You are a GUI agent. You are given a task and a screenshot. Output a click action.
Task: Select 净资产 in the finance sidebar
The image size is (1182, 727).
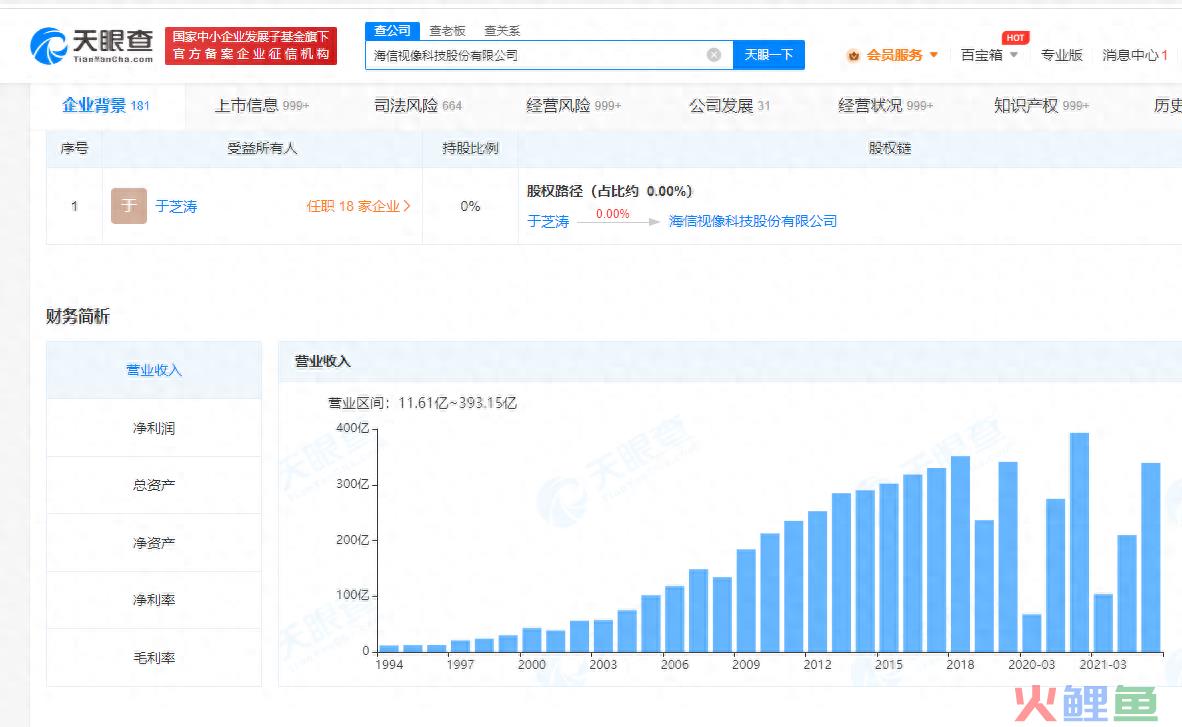pyautogui.click(x=154, y=542)
